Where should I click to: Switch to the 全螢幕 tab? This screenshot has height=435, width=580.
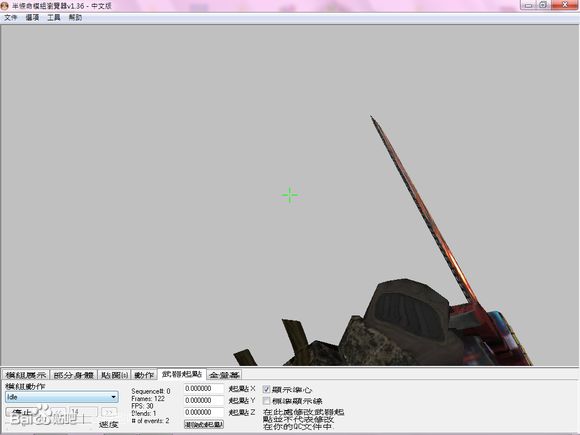(x=224, y=375)
